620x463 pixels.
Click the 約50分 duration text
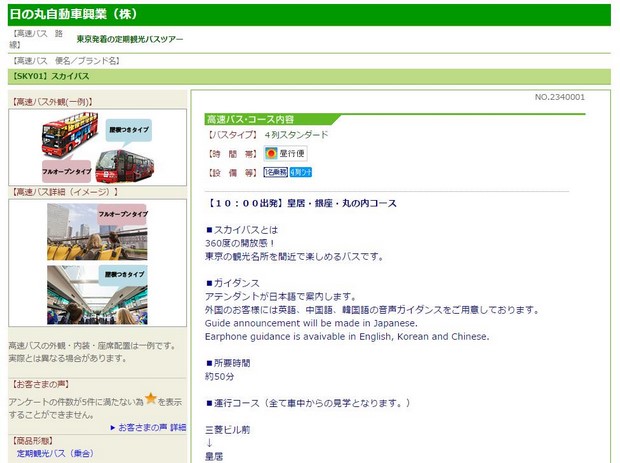[x=219, y=376]
